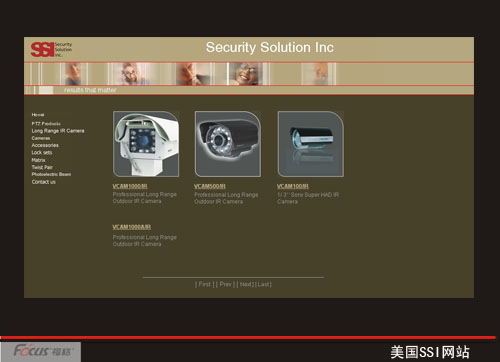This screenshot has width=500, height=362.
Task: Go to the Prev page
Action: (225, 284)
